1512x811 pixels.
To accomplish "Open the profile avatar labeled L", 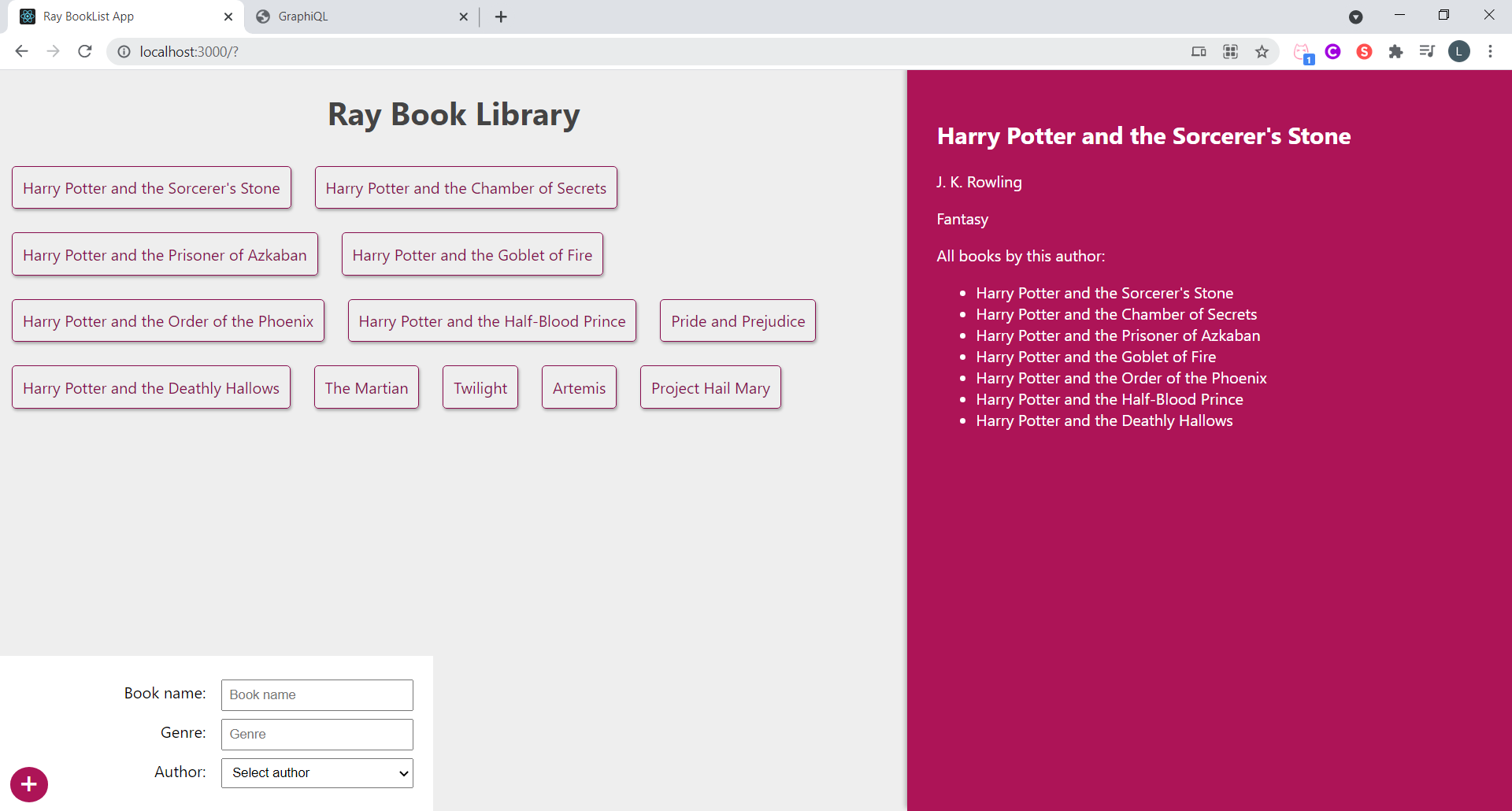I will [x=1460, y=51].
